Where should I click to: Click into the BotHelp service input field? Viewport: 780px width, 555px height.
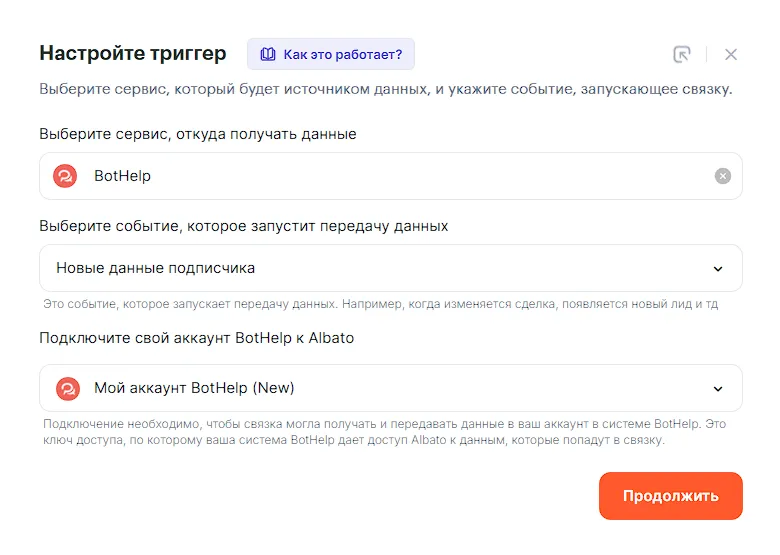tap(400, 176)
